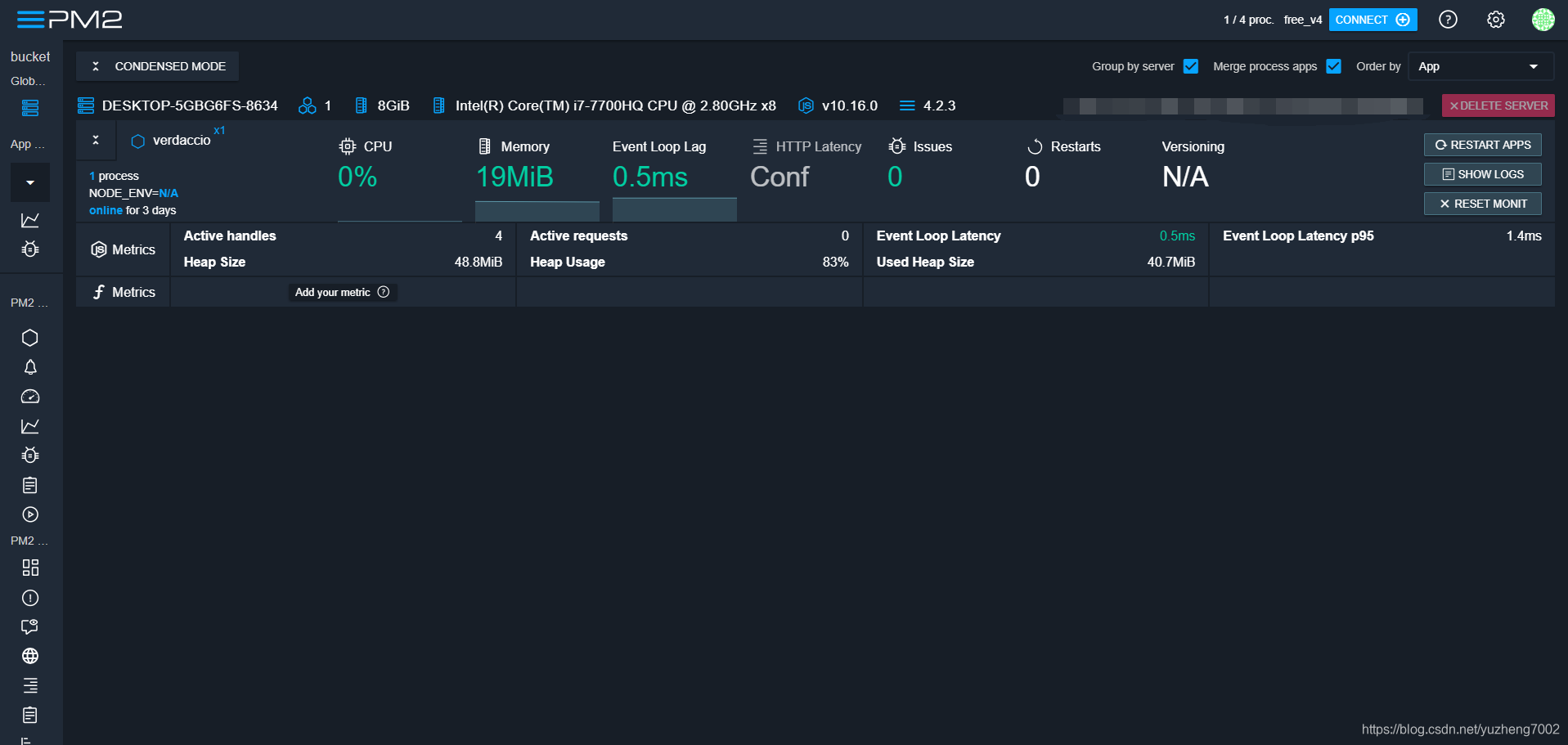The image size is (1568, 745).
Task: Open globe icon in sidebar
Action: point(30,656)
